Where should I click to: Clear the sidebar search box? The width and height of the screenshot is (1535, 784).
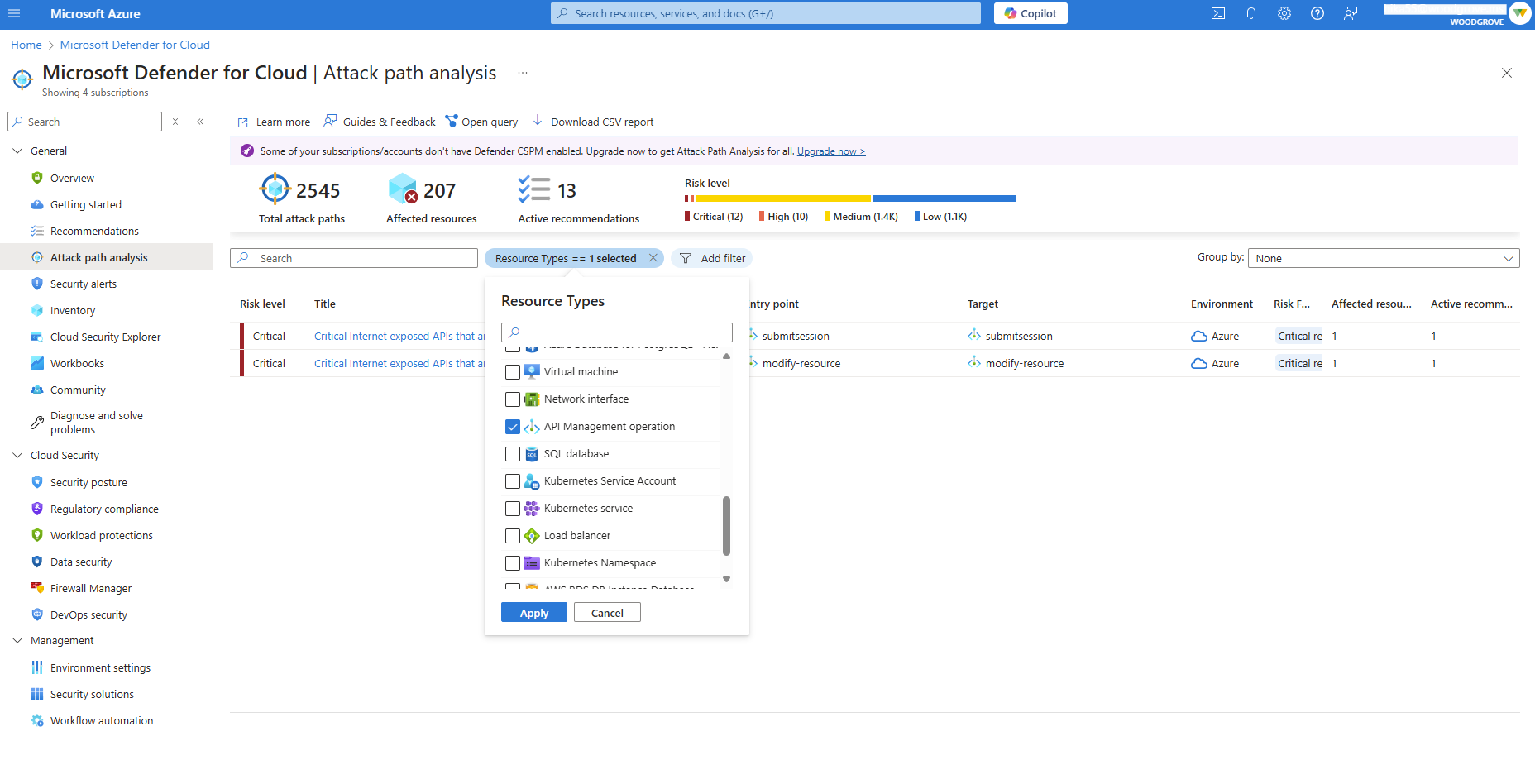(175, 122)
